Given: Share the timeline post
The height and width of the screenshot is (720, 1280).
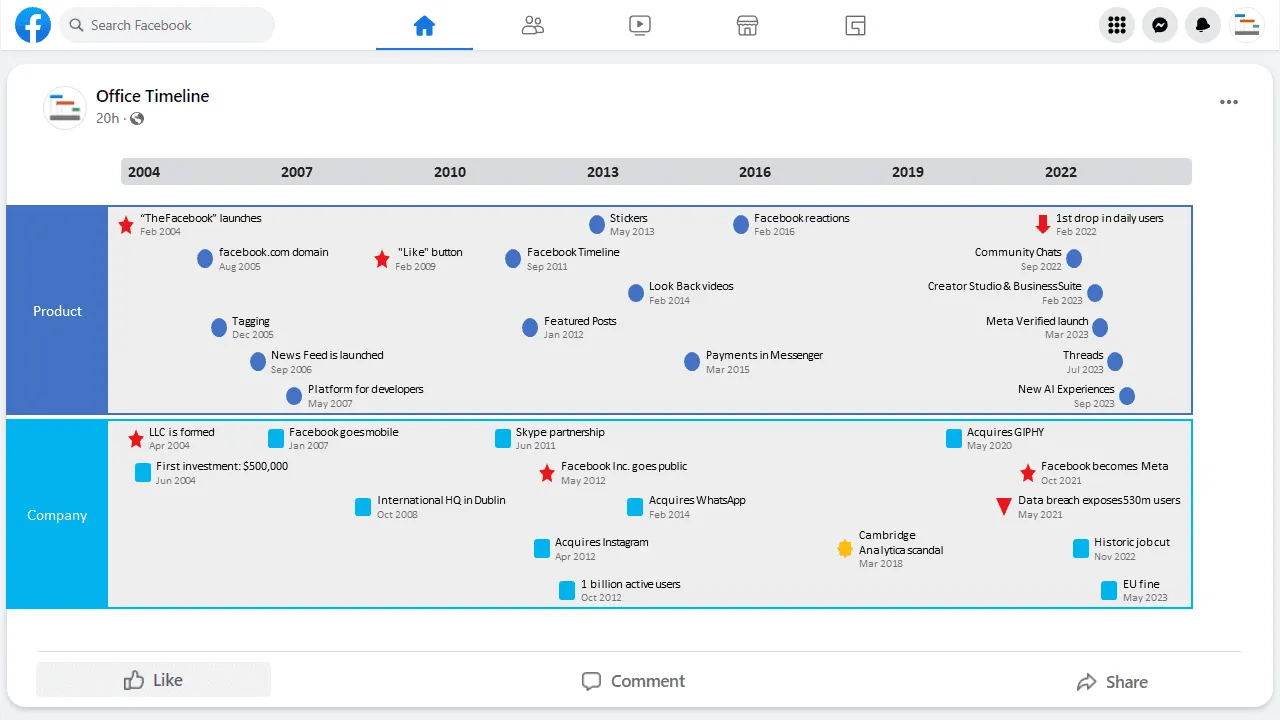Looking at the screenshot, I should coord(1112,681).
